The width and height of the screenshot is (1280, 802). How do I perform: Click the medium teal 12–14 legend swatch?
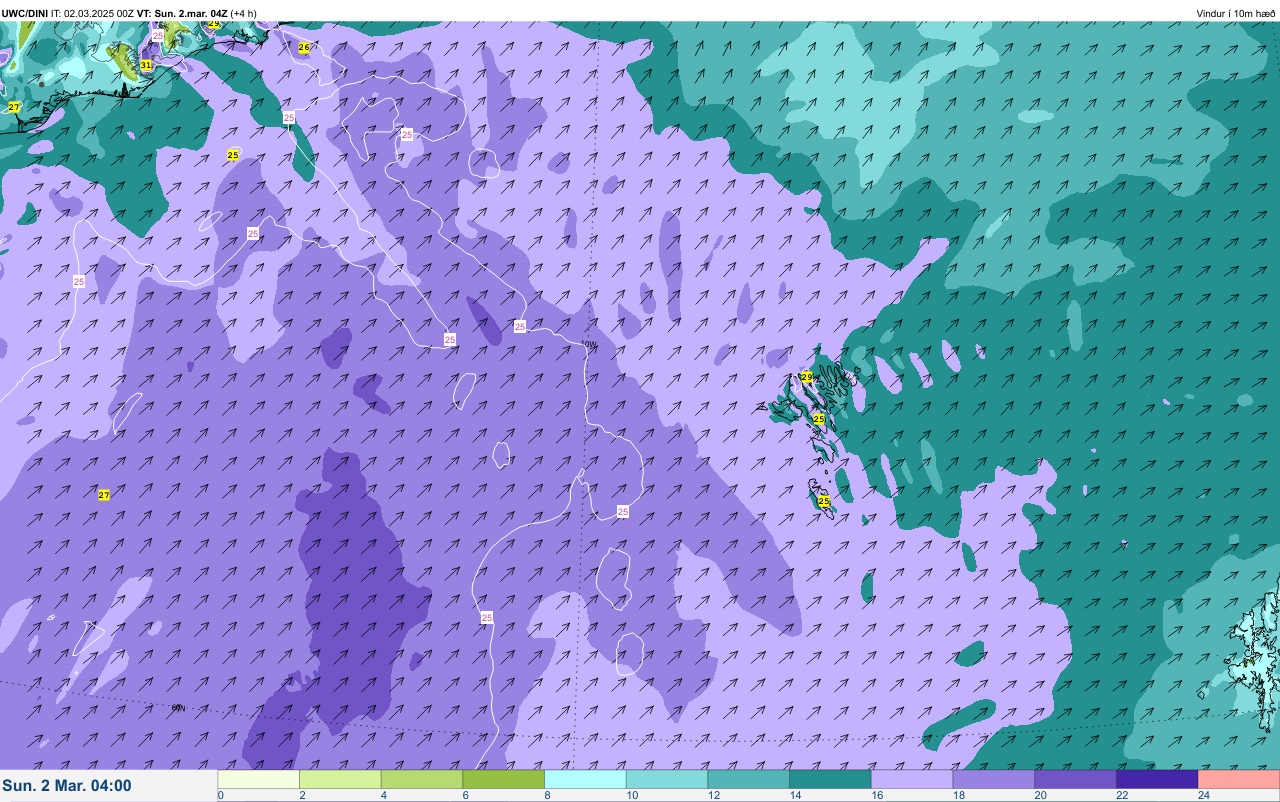click(x=749, y=779)
